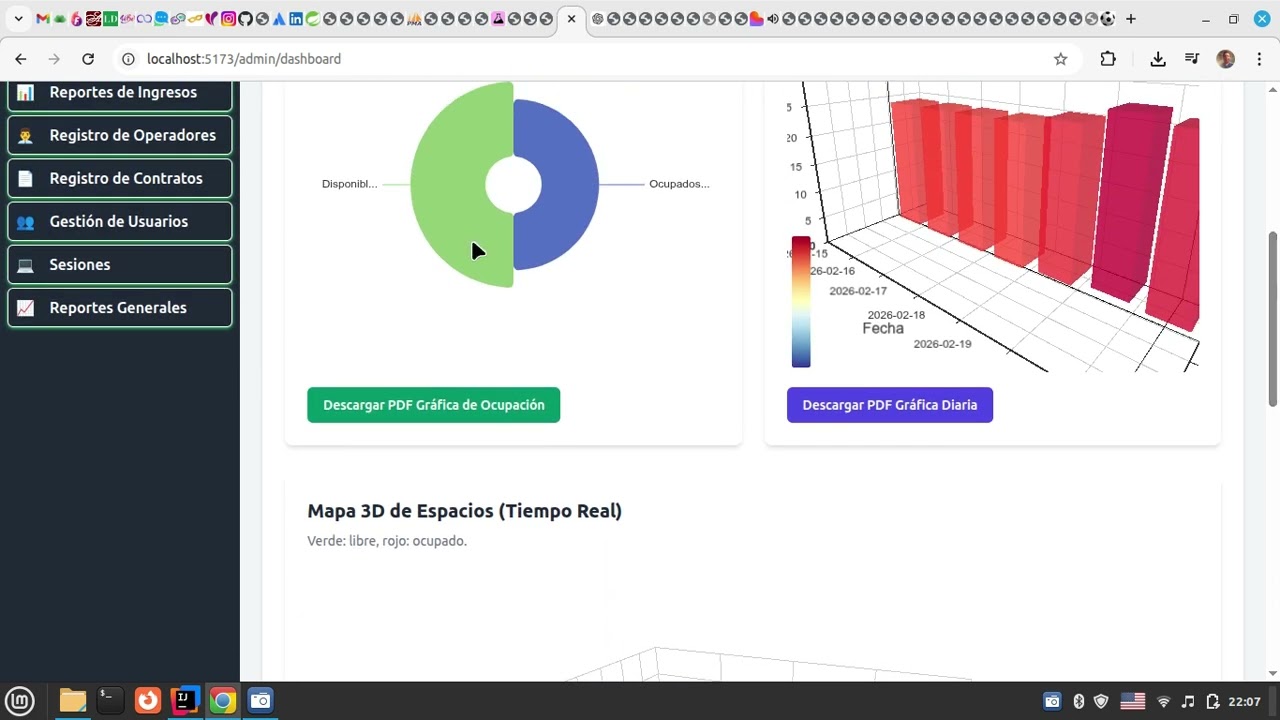Click the 'Verde: libre, rojo: ocupado.' legend text
This screenshot has width=1280, height=720.
(387, 541)
